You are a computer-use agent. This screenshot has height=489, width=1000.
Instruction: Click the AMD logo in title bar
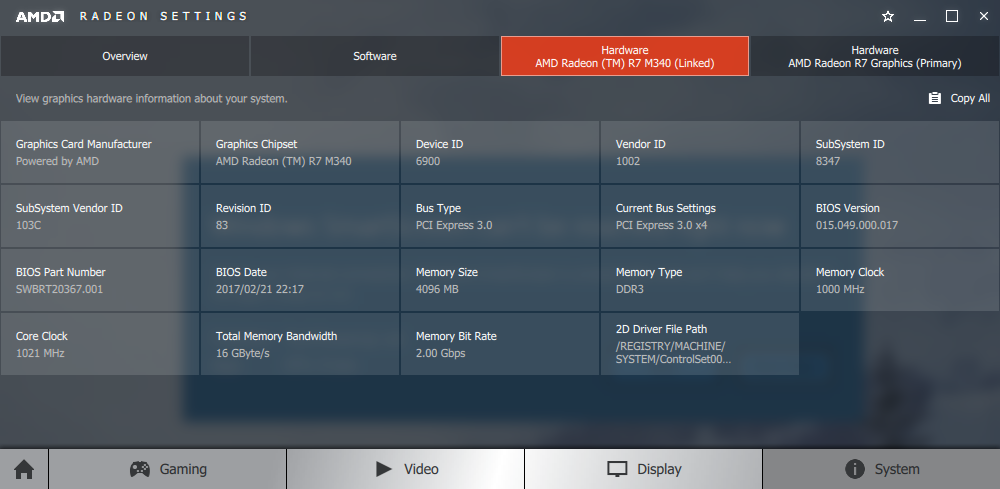40,17
